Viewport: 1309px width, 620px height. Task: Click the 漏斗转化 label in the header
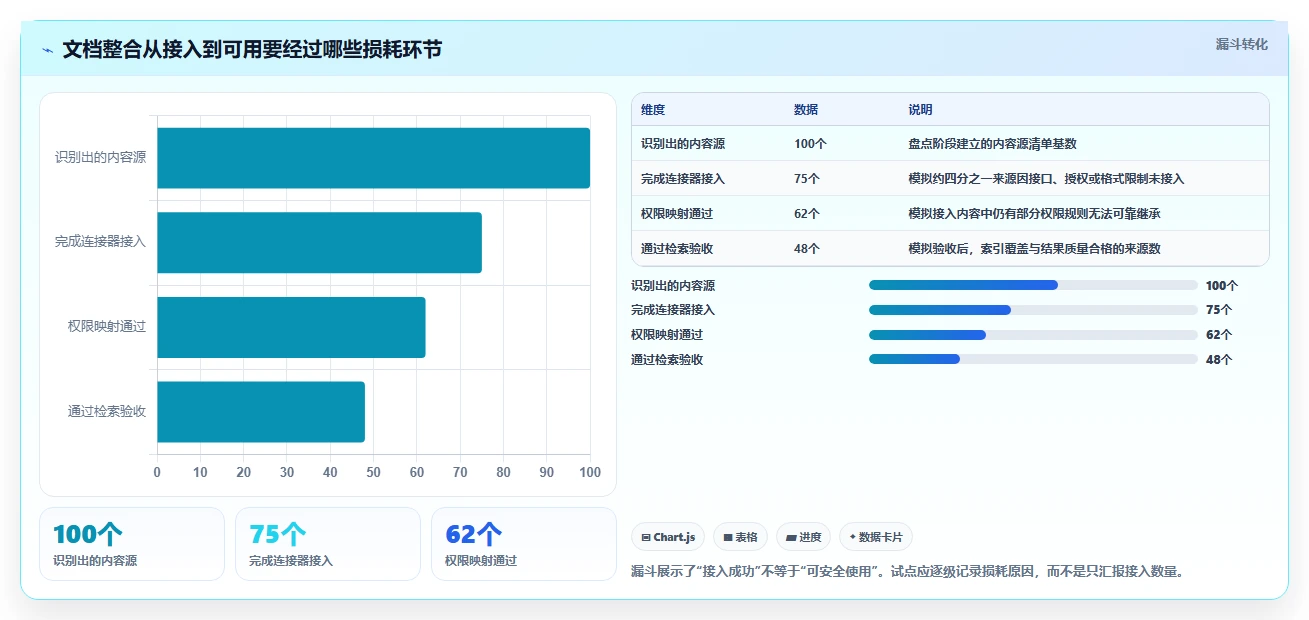(x=1241, y=44)
